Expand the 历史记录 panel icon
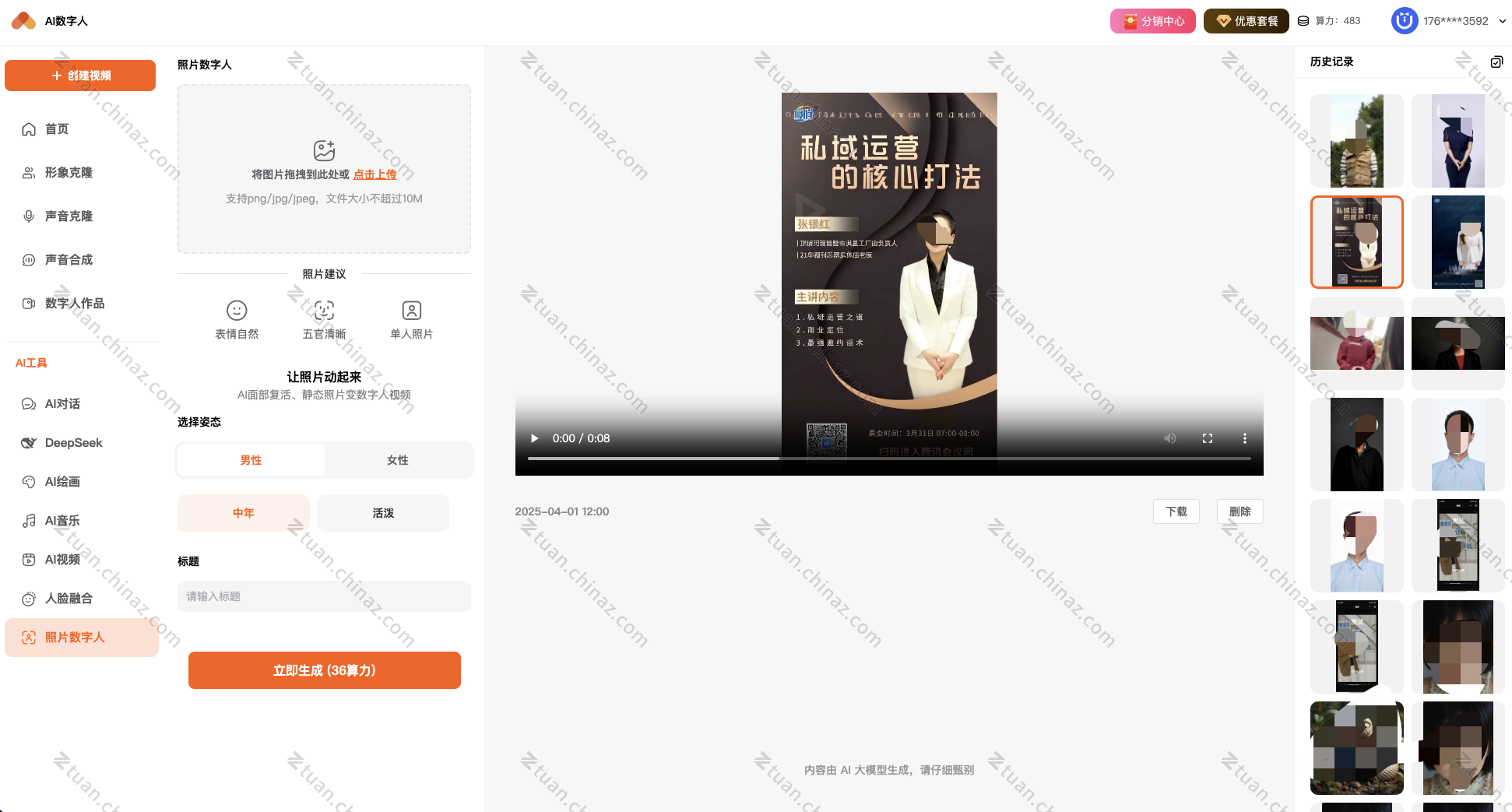The width and height of the screenshot is (1512, 812). (x=1496, y=62)
